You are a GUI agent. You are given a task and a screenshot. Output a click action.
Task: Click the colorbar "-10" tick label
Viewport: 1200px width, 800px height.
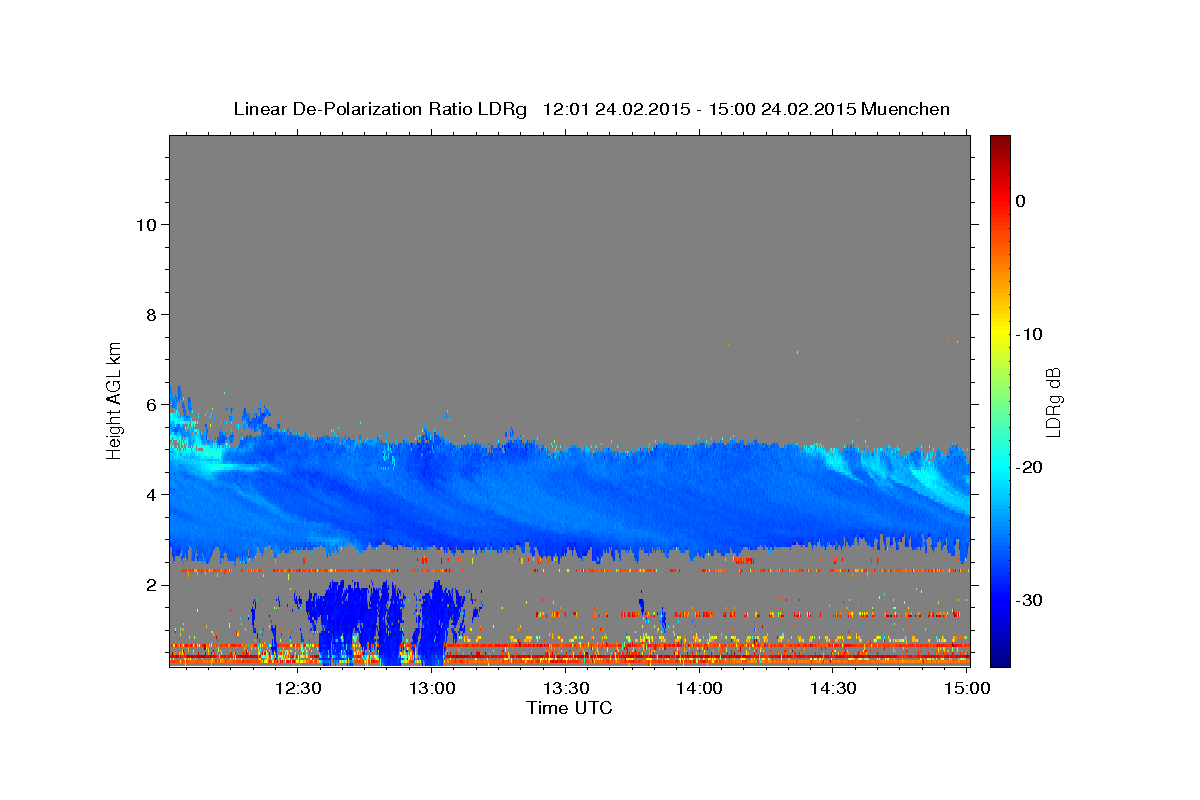(1029, 334)
